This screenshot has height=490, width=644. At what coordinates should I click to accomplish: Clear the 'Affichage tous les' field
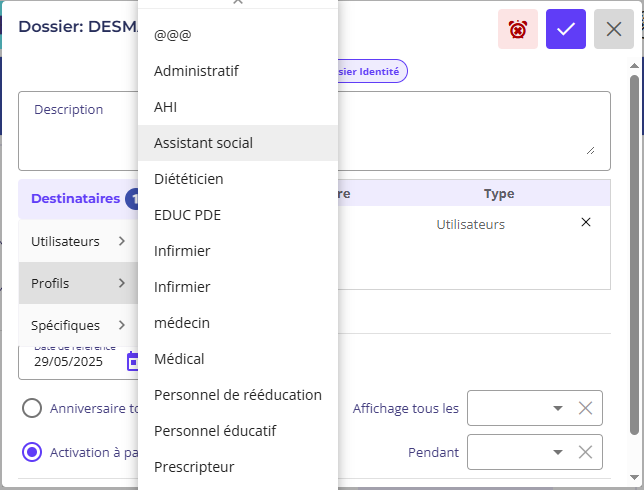586,408
